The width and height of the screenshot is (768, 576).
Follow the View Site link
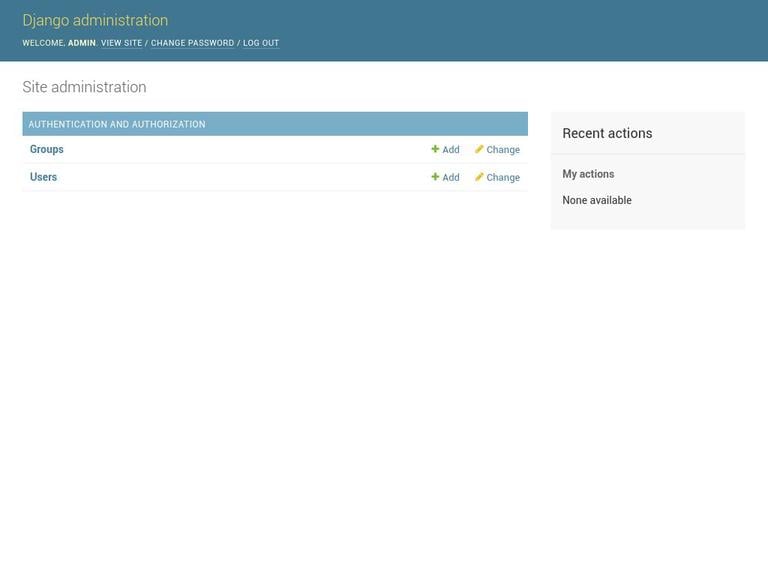[x=121, y=43]
